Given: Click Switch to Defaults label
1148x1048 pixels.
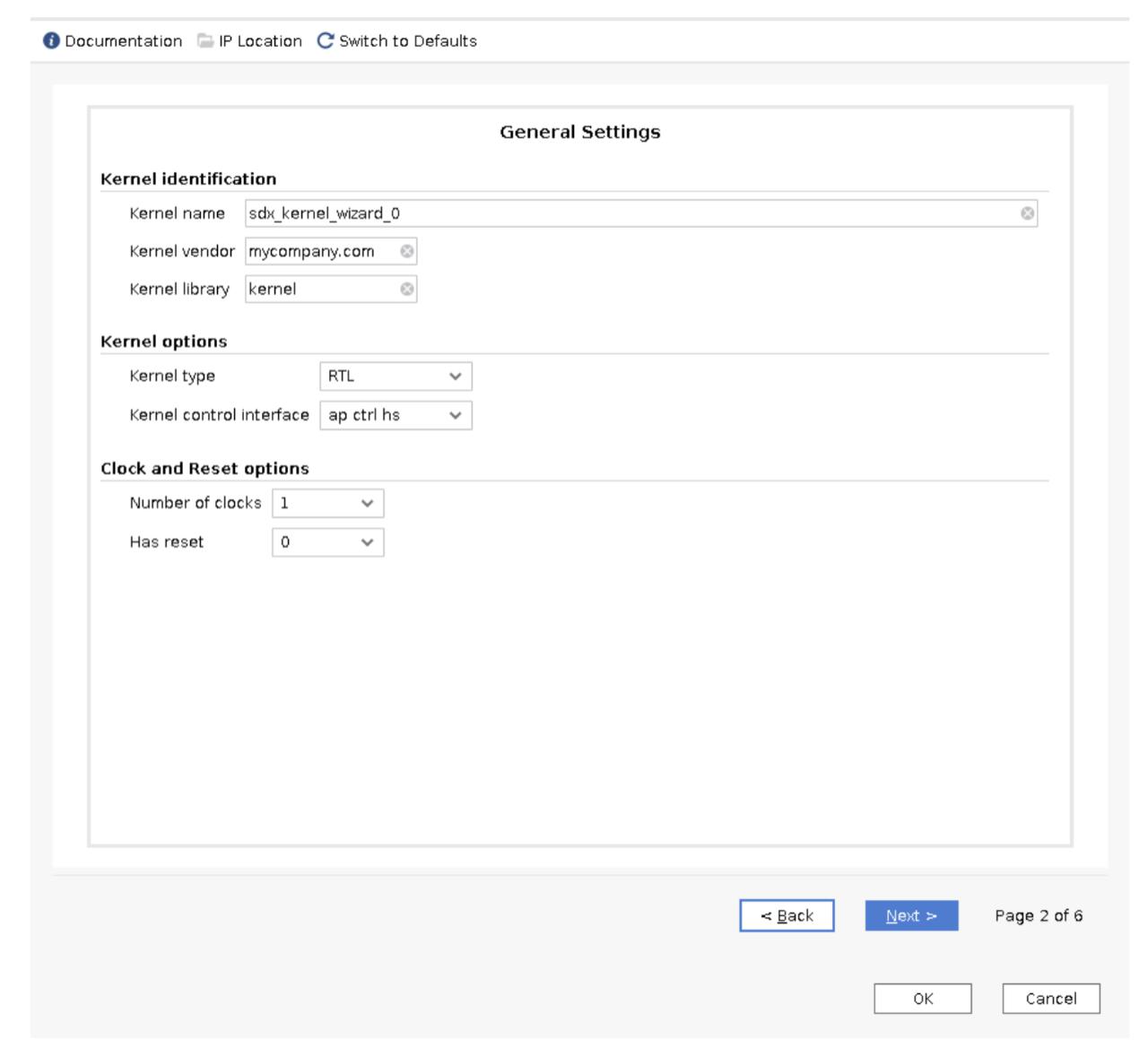Looking at the screenshot, I should 408,41.
